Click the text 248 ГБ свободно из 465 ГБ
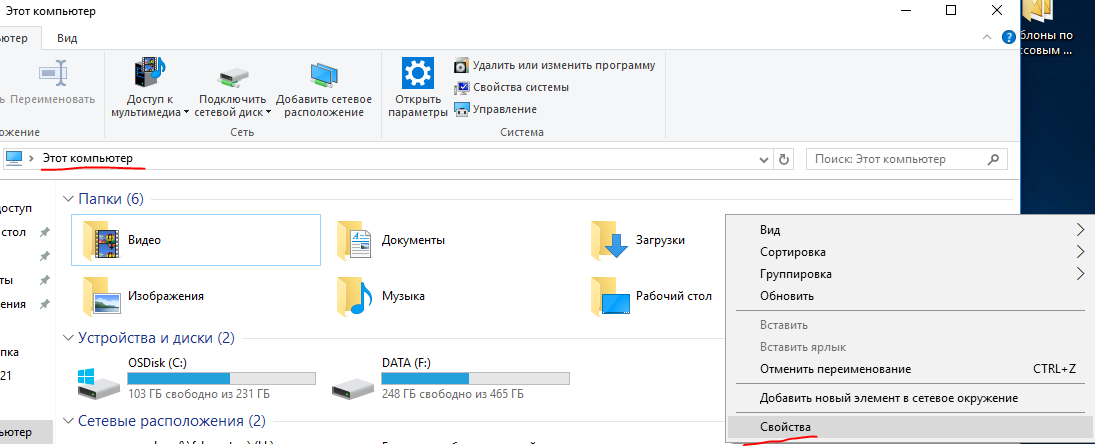1095x446 pixels. tap(453, 394)
